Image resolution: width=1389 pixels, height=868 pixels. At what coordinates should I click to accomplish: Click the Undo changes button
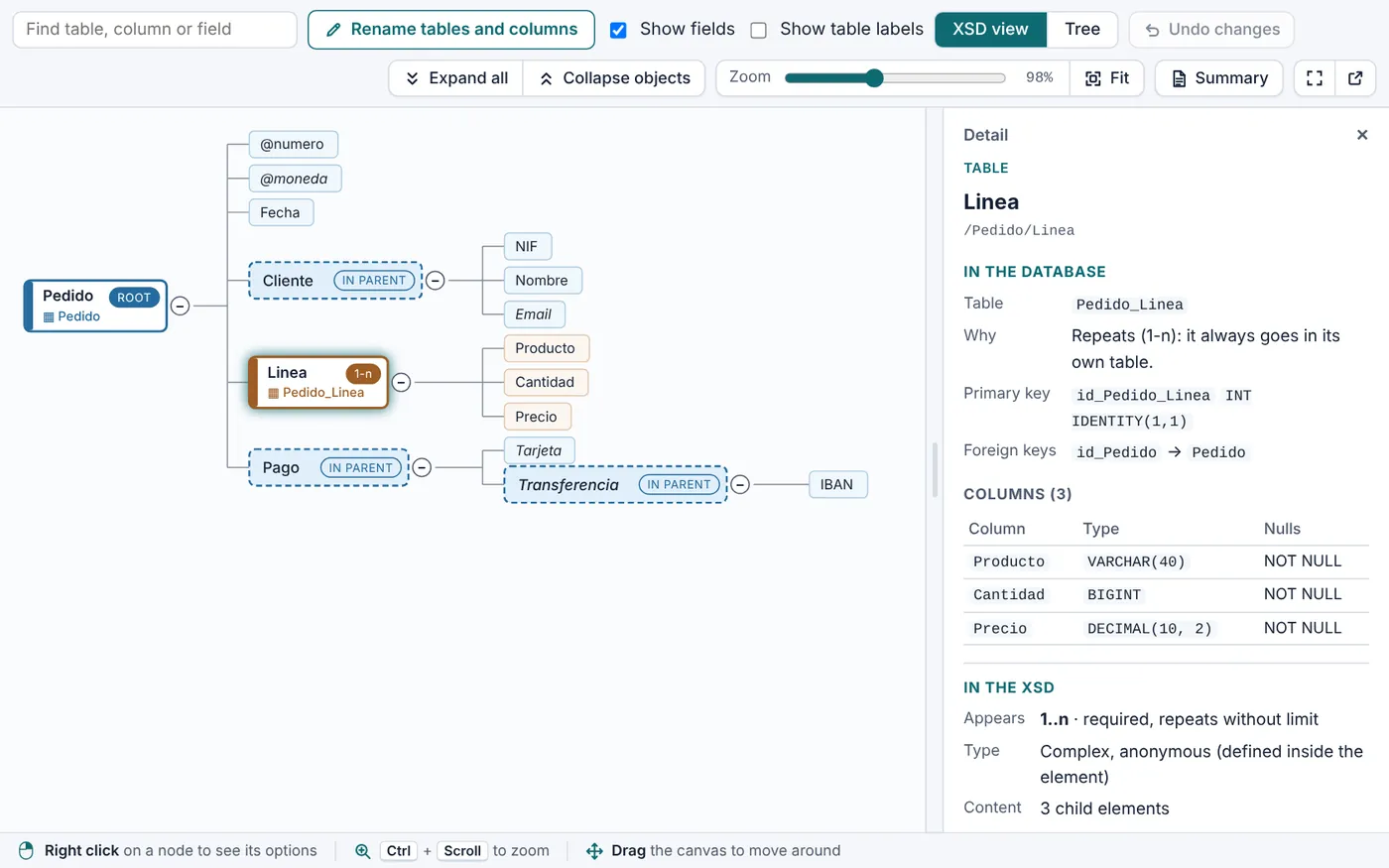tap(1211, 30)
